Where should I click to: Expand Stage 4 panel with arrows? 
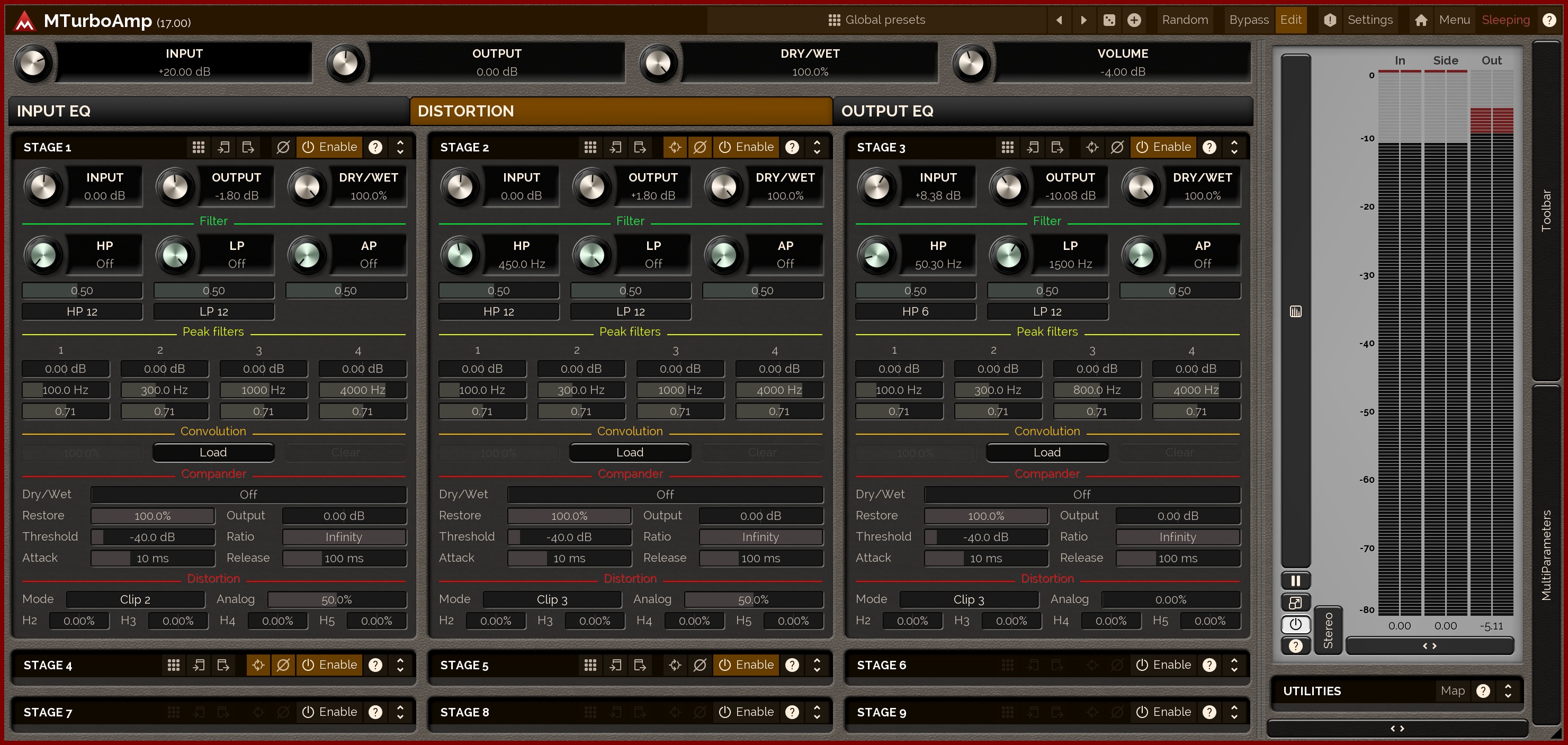(x=400, y=665)
